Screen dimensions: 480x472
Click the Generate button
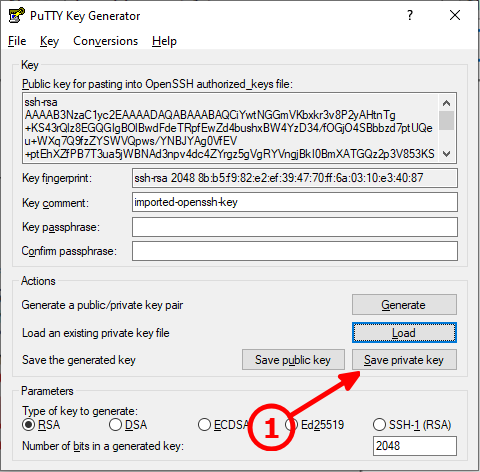(404, 305)
